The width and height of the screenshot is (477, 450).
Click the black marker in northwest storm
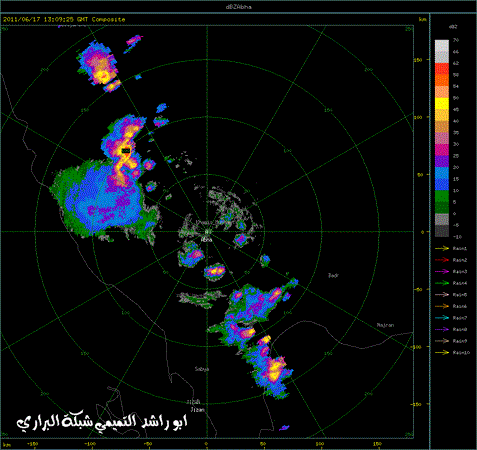click(x=126, y=151)
